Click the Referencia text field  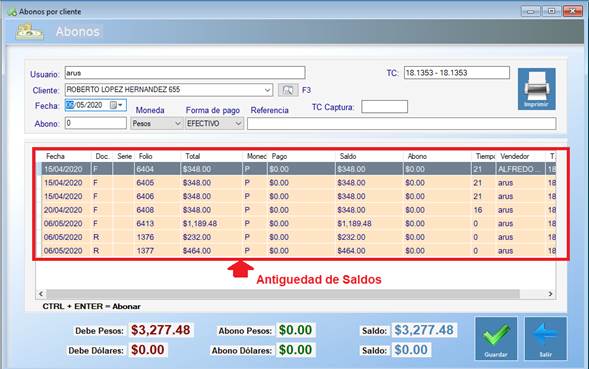point(402,124)
